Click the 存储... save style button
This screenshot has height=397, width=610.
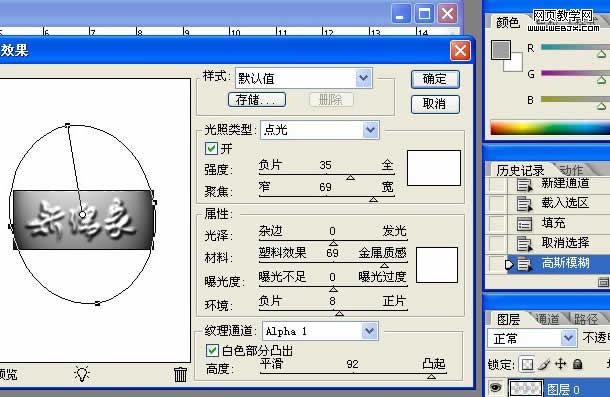click(x=257, y=100)
